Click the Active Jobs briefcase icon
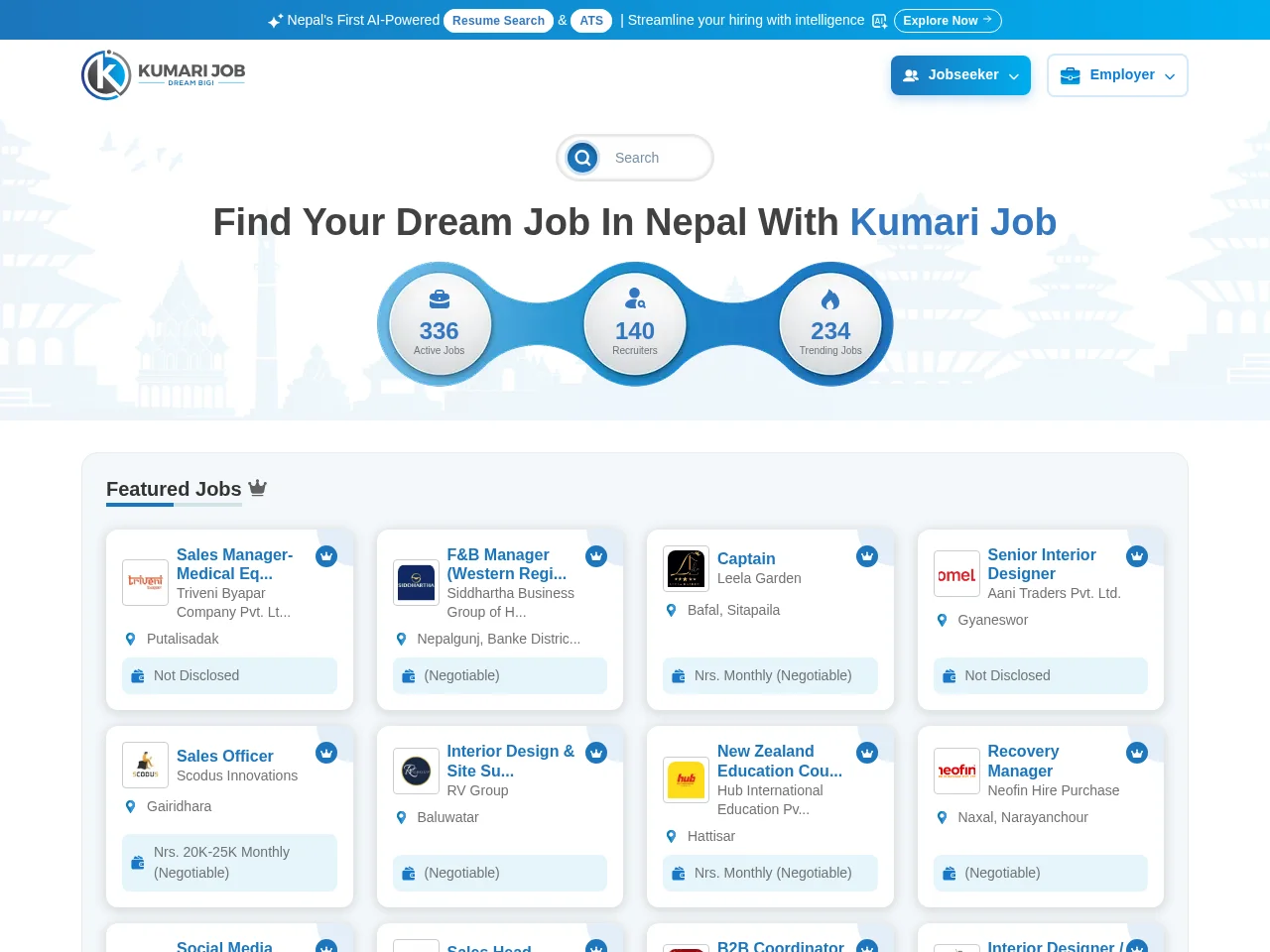1270x952 pixels. click(x=440, y=298)
